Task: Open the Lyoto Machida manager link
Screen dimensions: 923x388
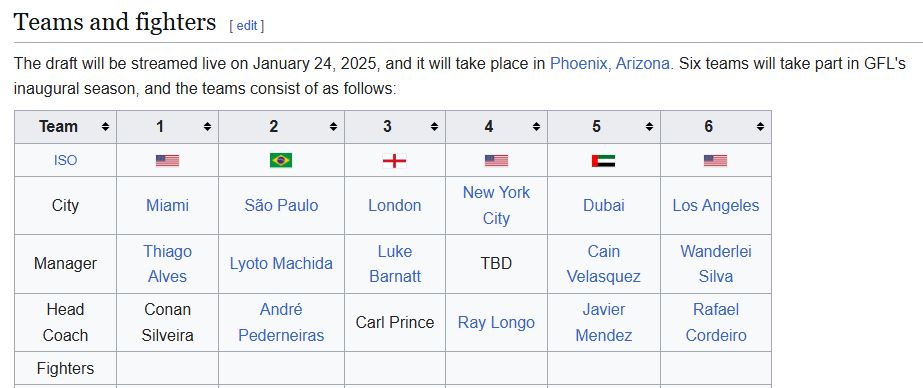Action: click(x=281, y=263)
